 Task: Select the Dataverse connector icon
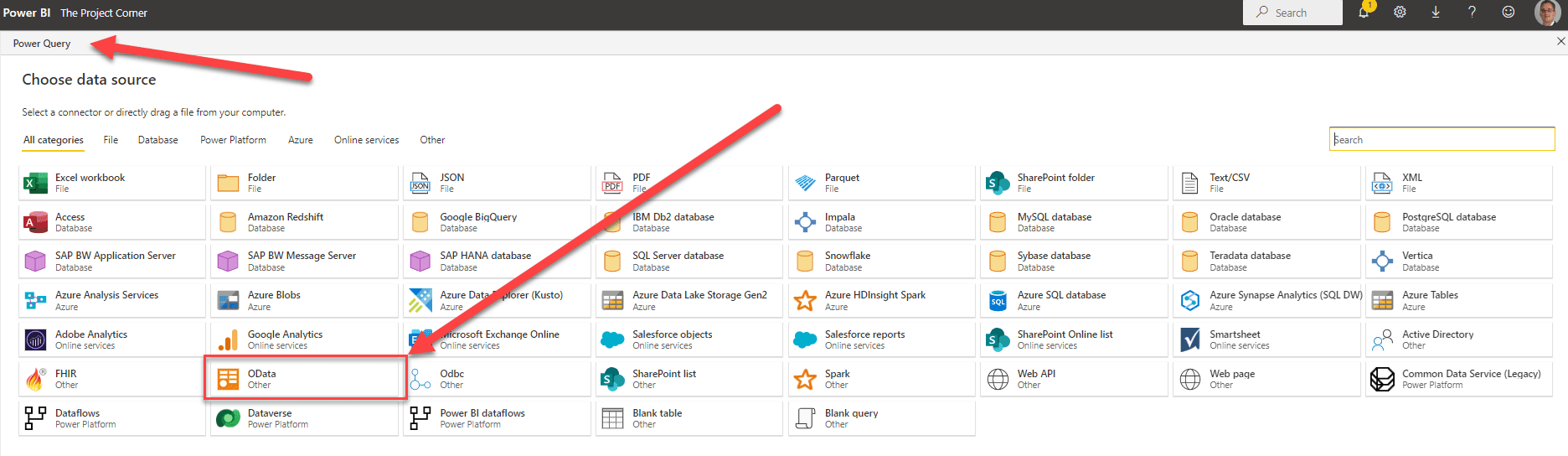pos(228,418)
